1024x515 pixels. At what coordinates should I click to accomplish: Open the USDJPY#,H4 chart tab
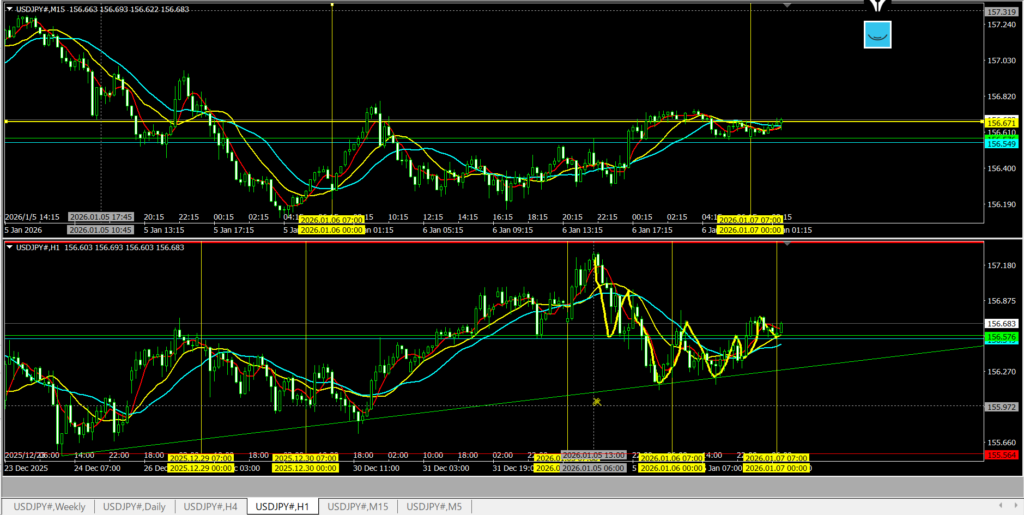pyautogui.click(x=211, y=506)
